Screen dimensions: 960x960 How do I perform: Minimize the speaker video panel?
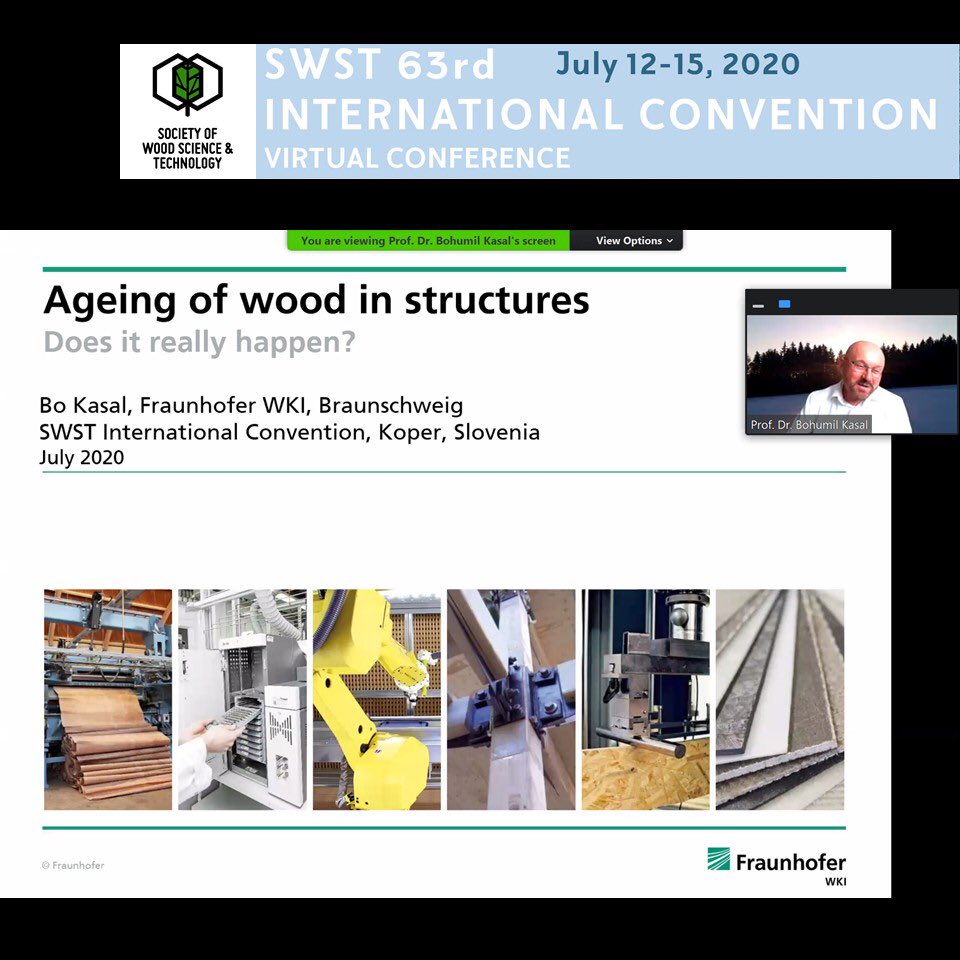pos(758,305)
